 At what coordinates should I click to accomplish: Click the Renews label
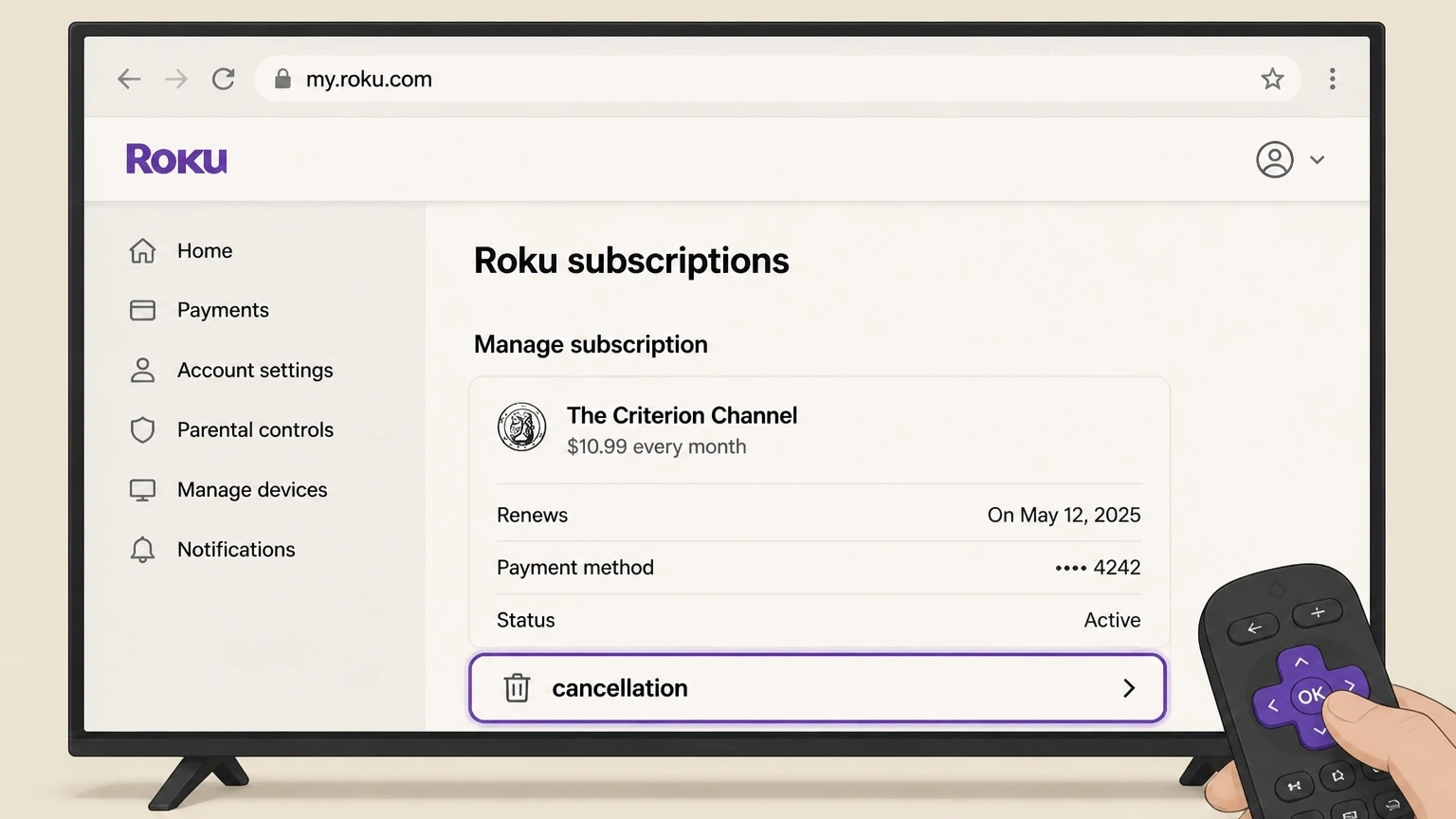click(532, 515)
